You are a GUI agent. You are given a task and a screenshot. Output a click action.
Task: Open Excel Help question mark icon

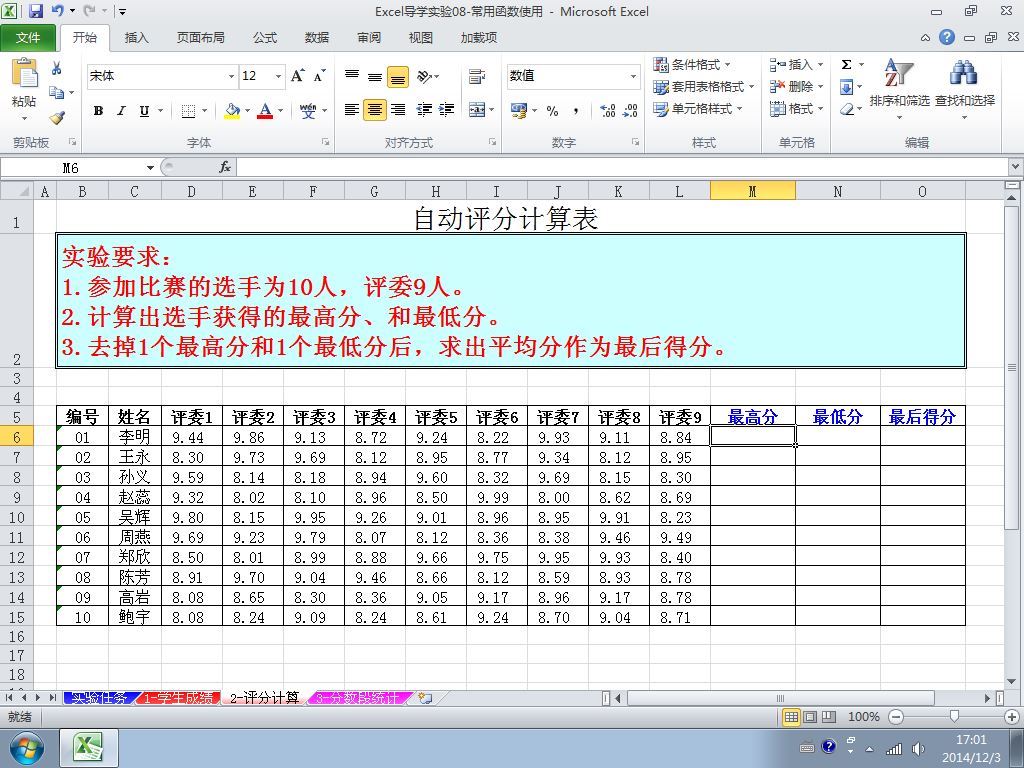(947, 37)
